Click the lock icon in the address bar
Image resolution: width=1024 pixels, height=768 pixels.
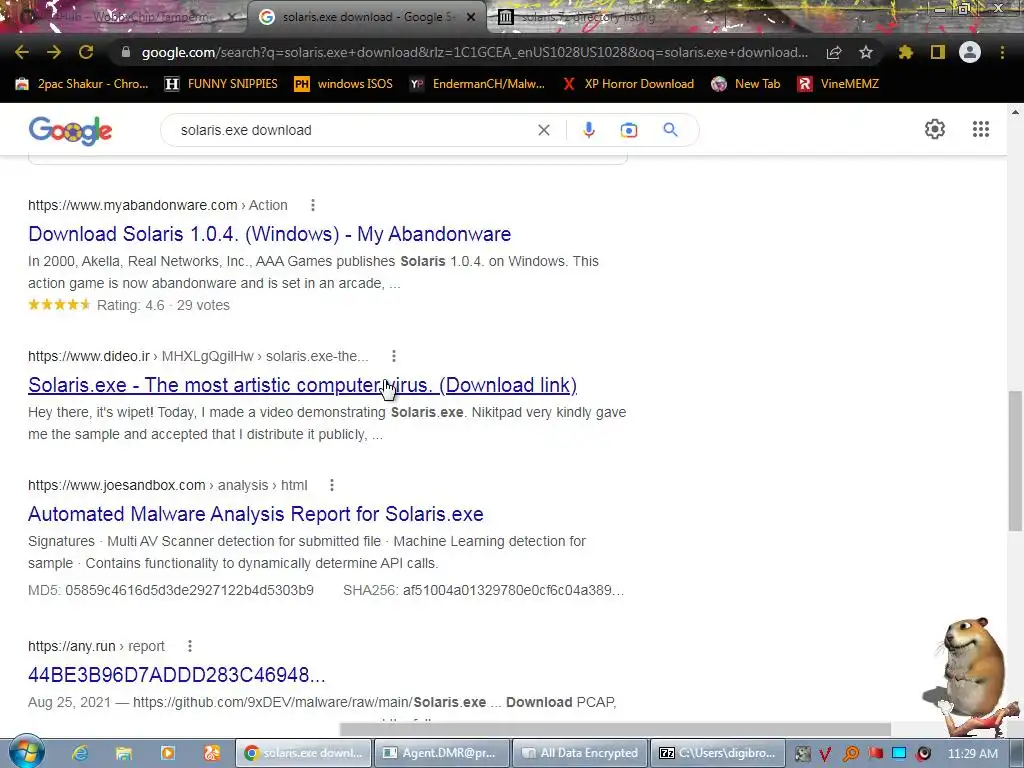coord(126,52)
